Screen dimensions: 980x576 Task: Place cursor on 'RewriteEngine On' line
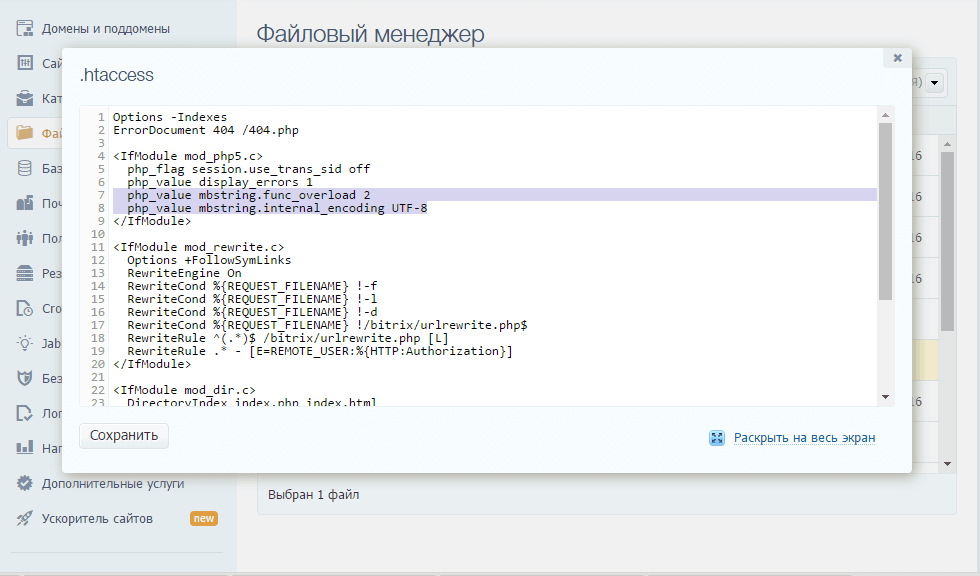pos(184,273)
